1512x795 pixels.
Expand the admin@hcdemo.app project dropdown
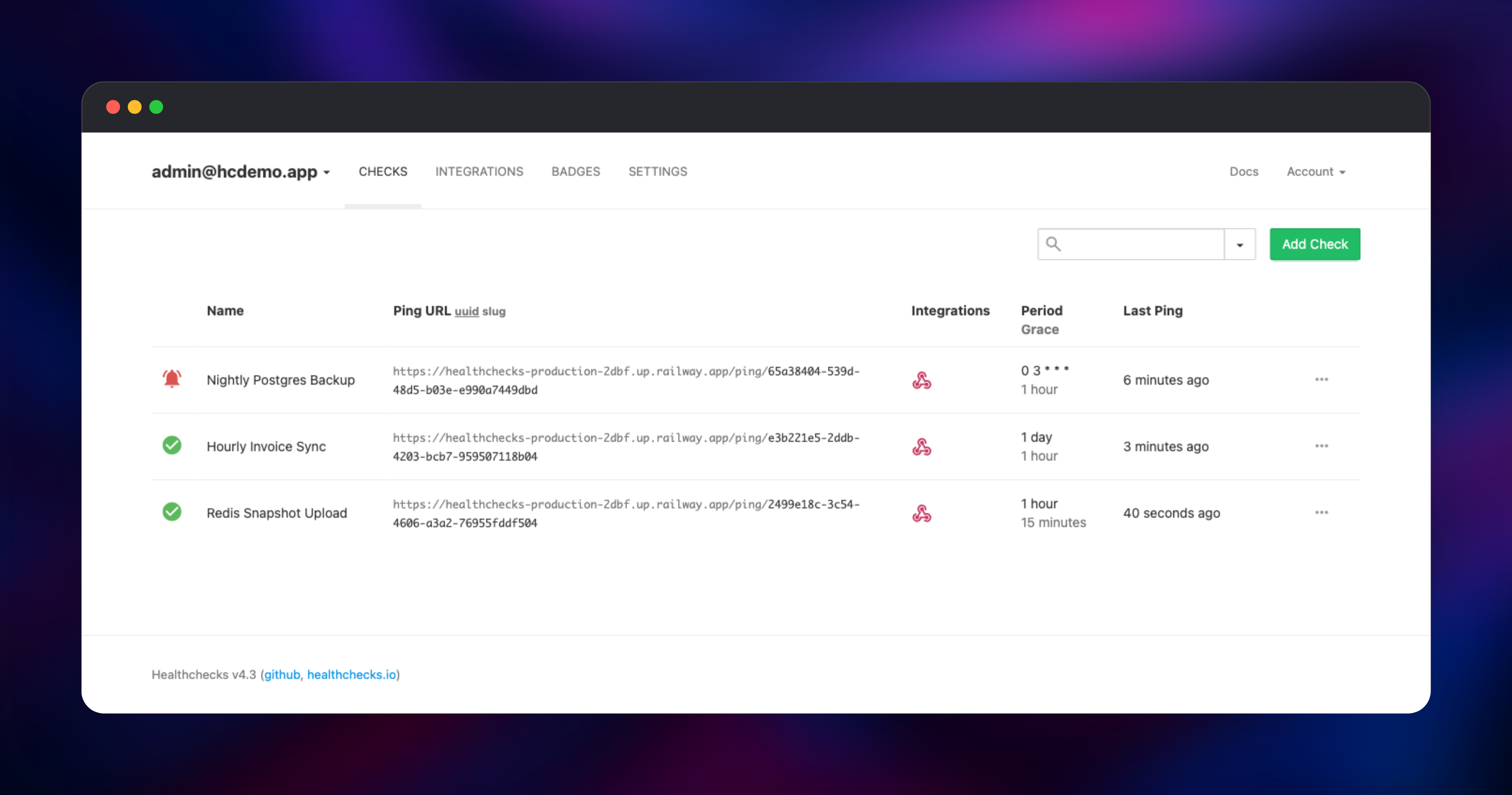241,171
